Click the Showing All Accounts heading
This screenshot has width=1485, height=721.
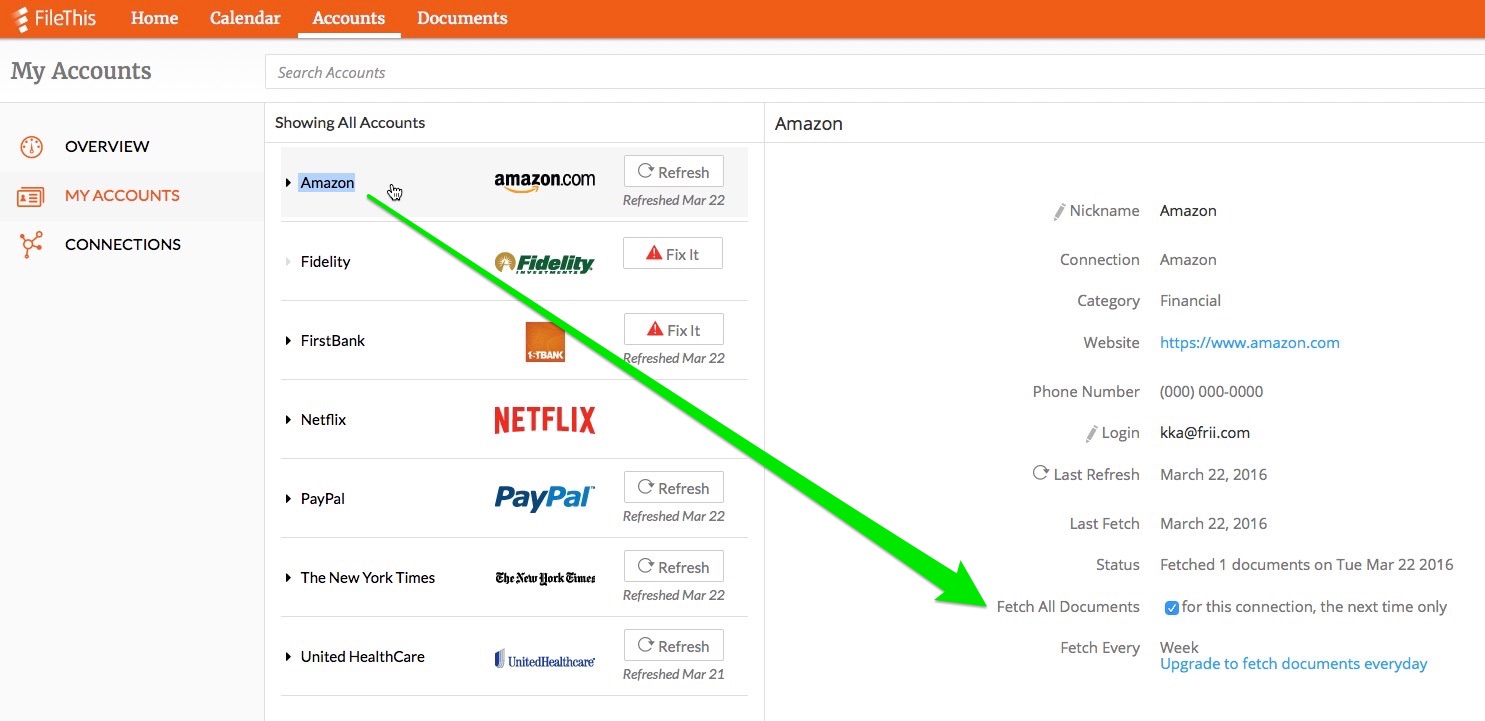click(350, 123)
